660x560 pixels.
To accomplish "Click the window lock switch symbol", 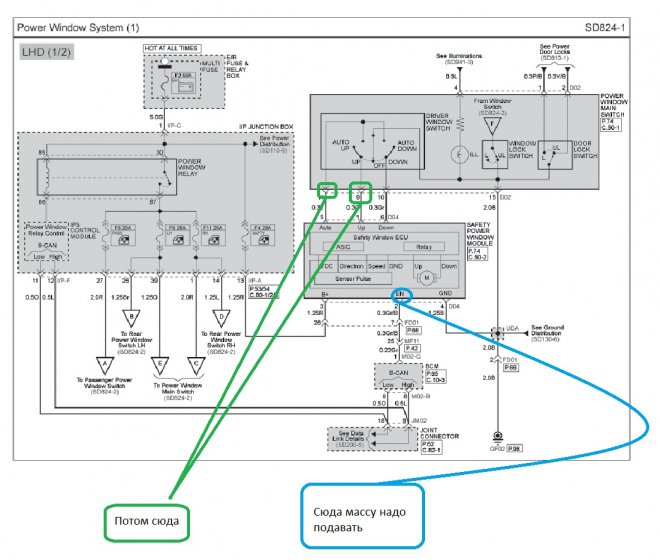I will click(x=495, y=155).
